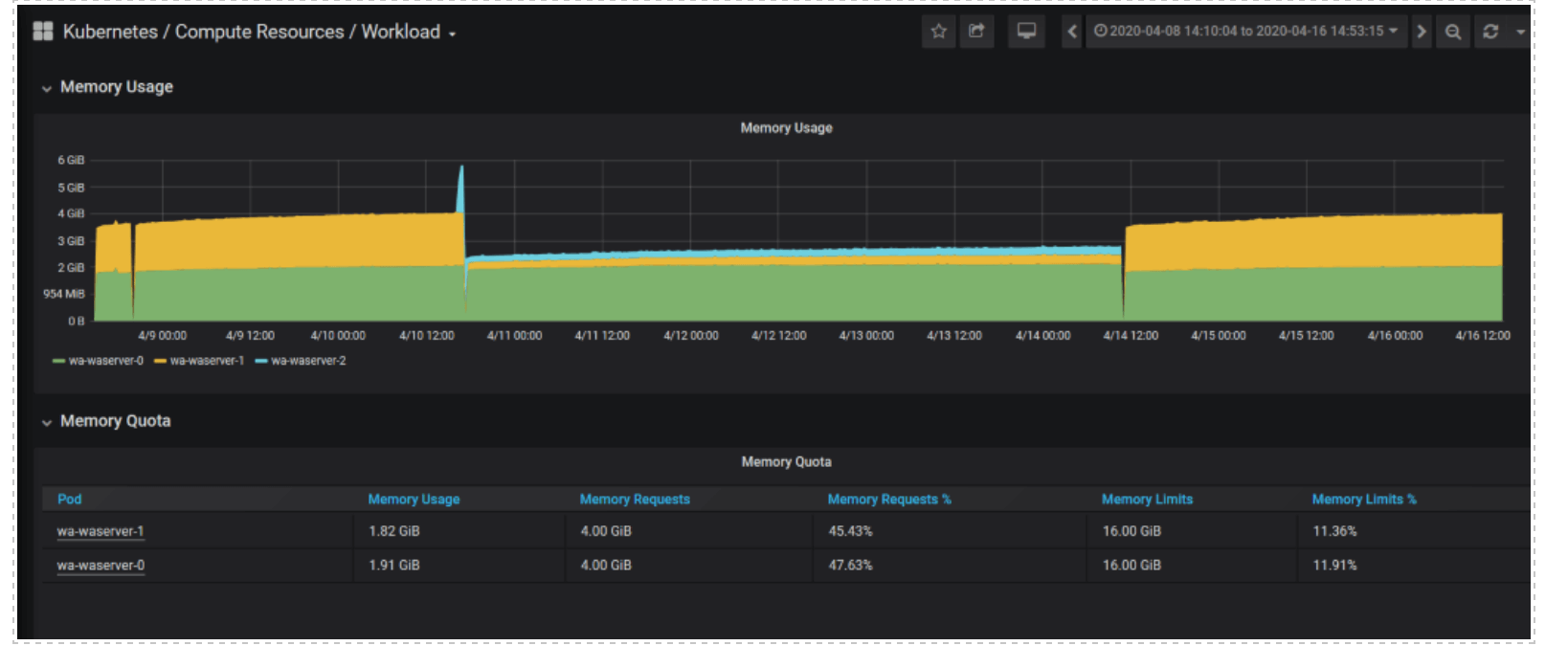Open the time range picker
Image resolution: width=1568 pixels, height=668 pixels.
tap(1245, 32)
